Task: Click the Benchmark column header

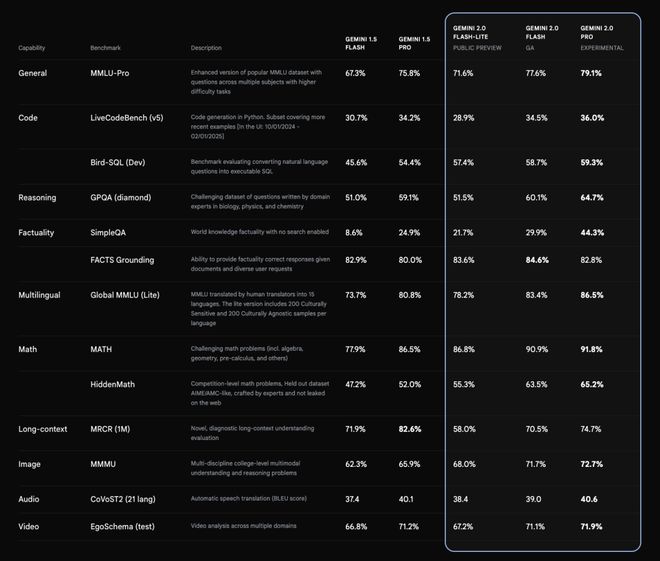Action: point(104,47)
